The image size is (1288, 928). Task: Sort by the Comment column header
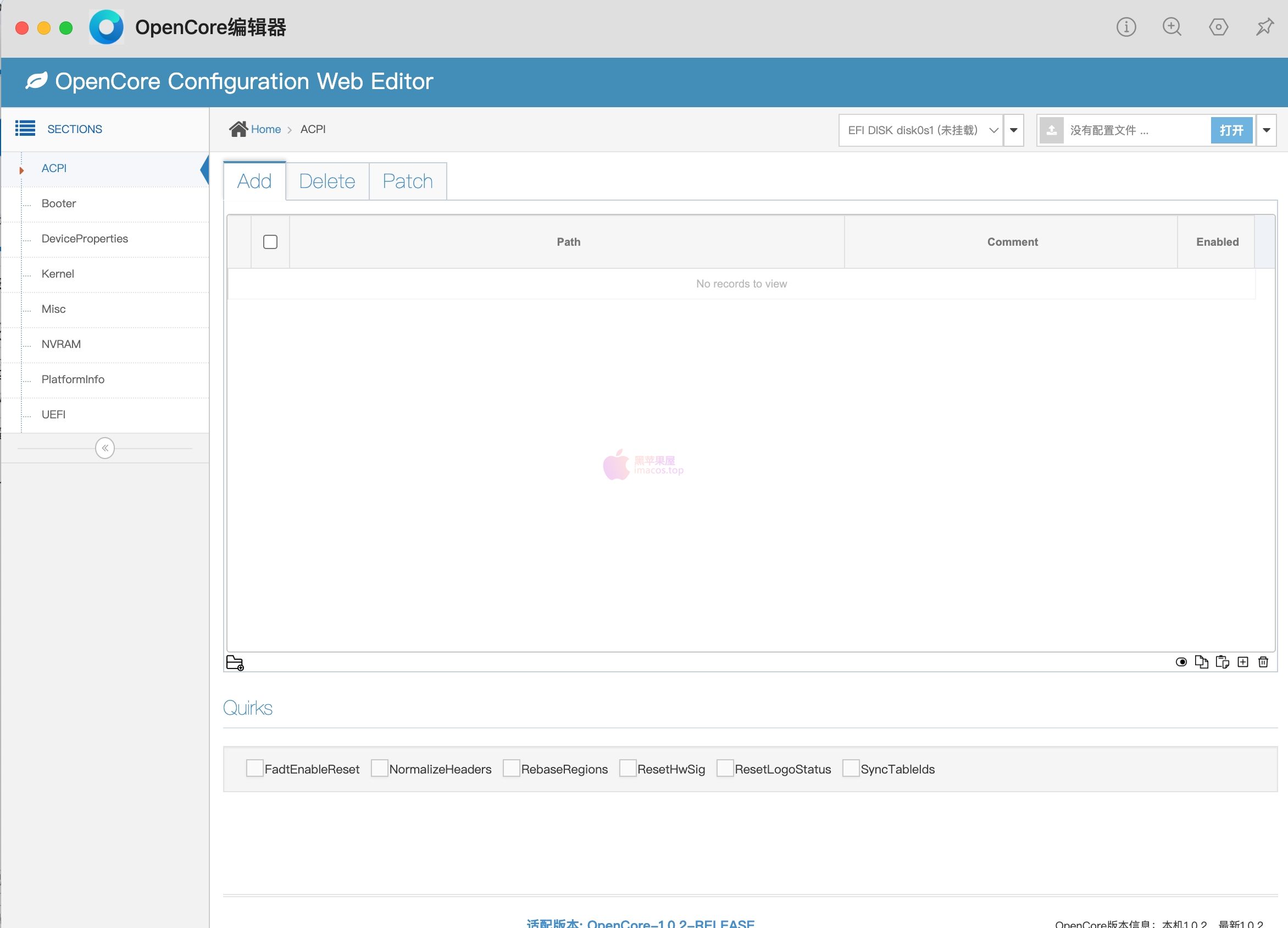pos(1012,241)
